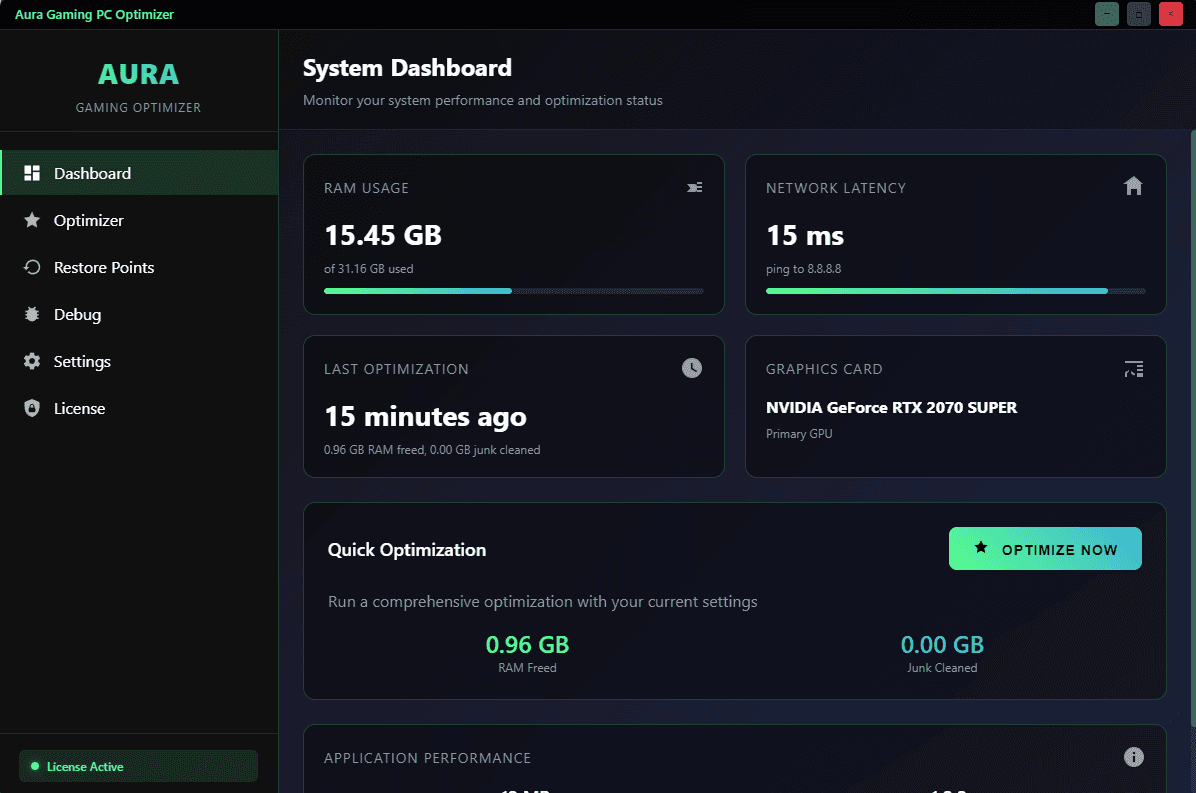Click the info icon on Application Performance
This screenshot has height=793, width=1196.
pyautogui.click(x=1133, y=757)
